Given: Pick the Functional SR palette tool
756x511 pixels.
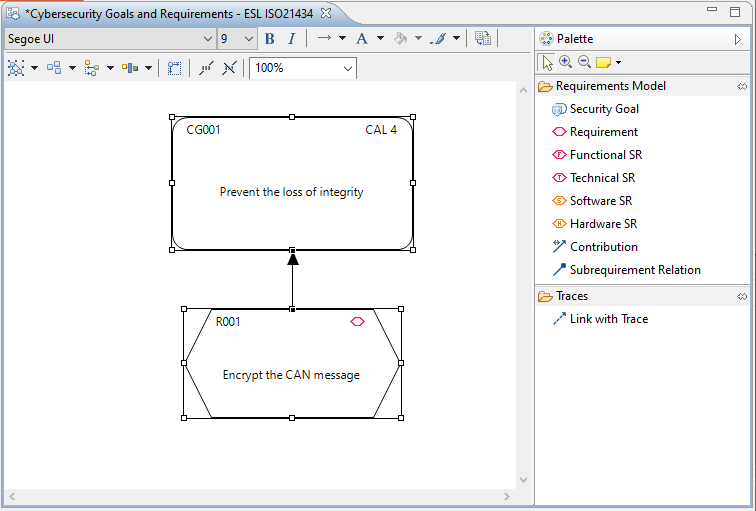Looking at the screenshot, I should click(x=605, y=155).
